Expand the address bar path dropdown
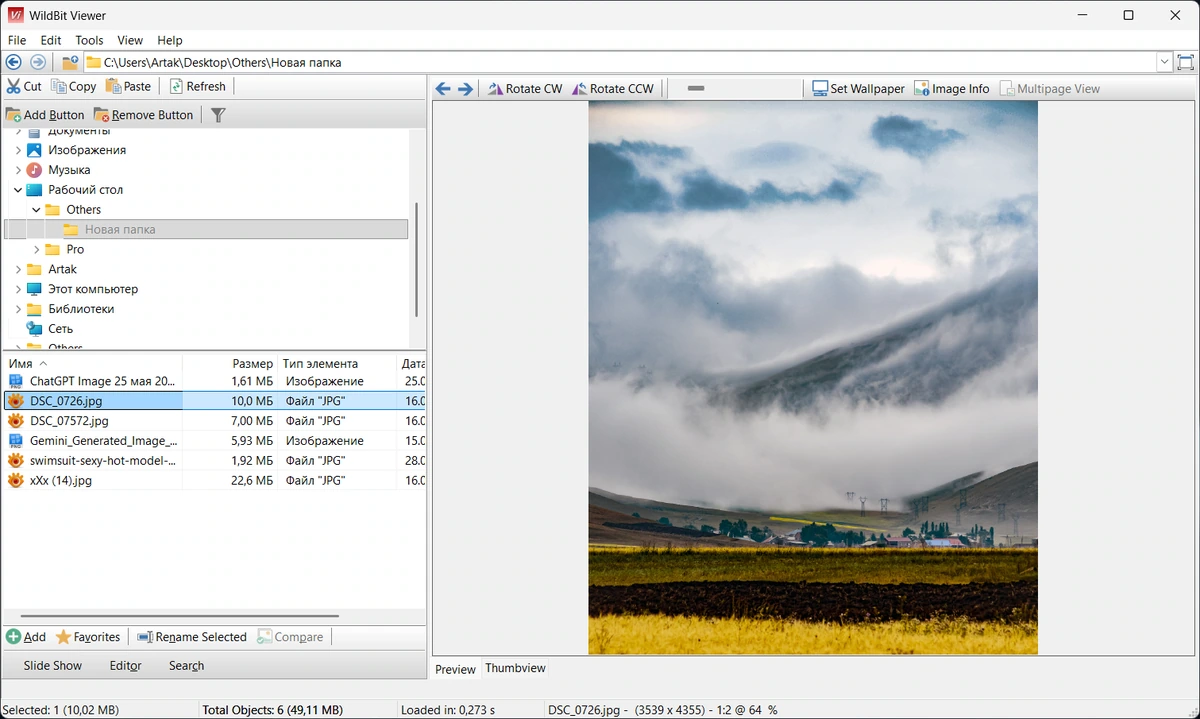 1164,62
